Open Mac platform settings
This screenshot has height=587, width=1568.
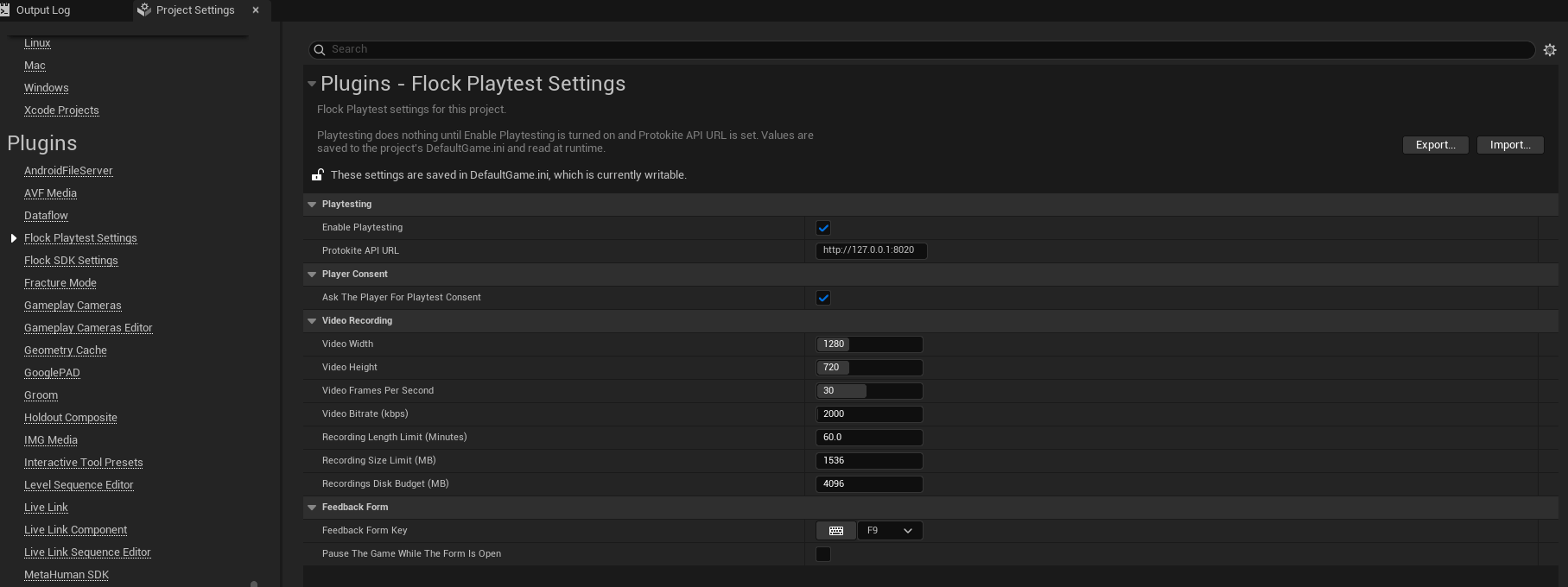pos(35,66)
